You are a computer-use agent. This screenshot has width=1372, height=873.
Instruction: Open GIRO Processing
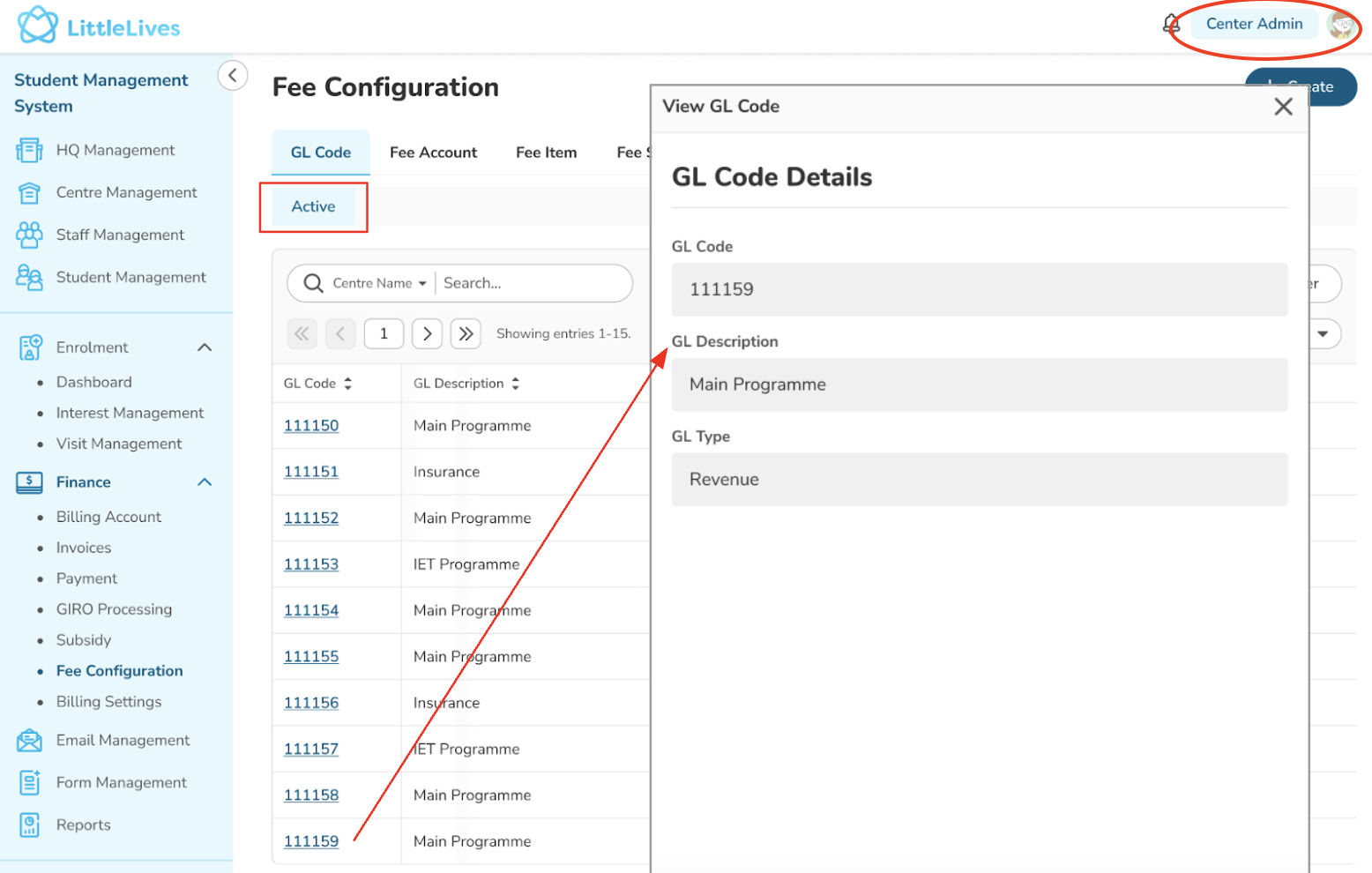pyautogui.click(x=114, y=609)
